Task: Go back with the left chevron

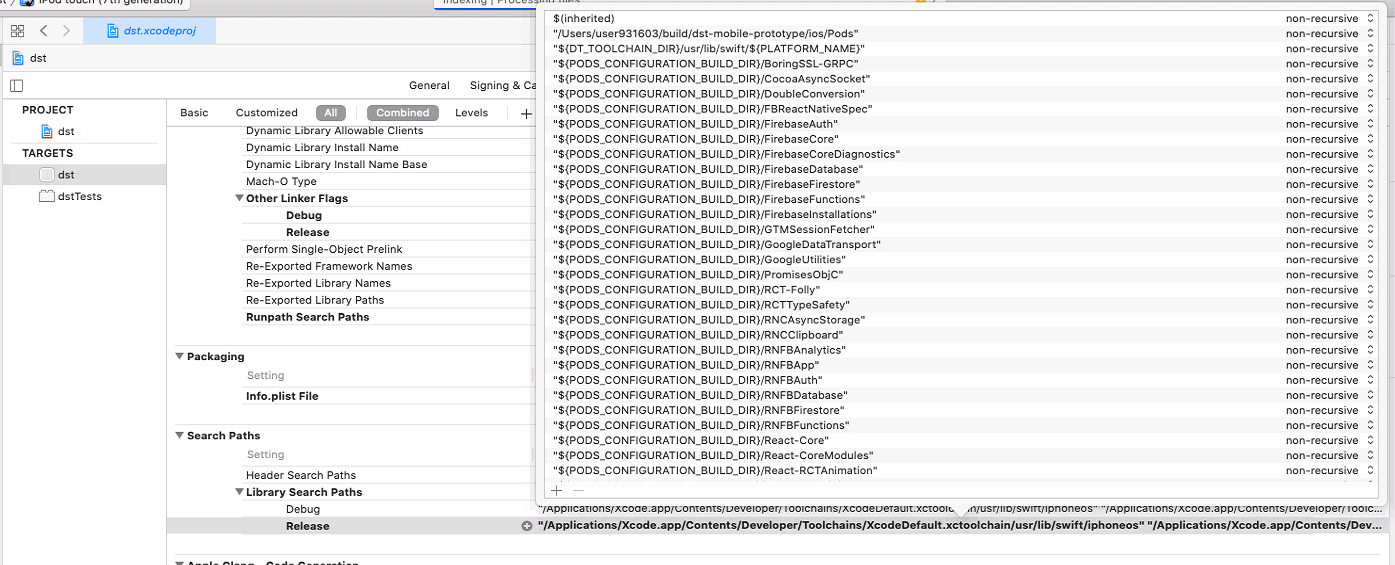Action: 43,31
